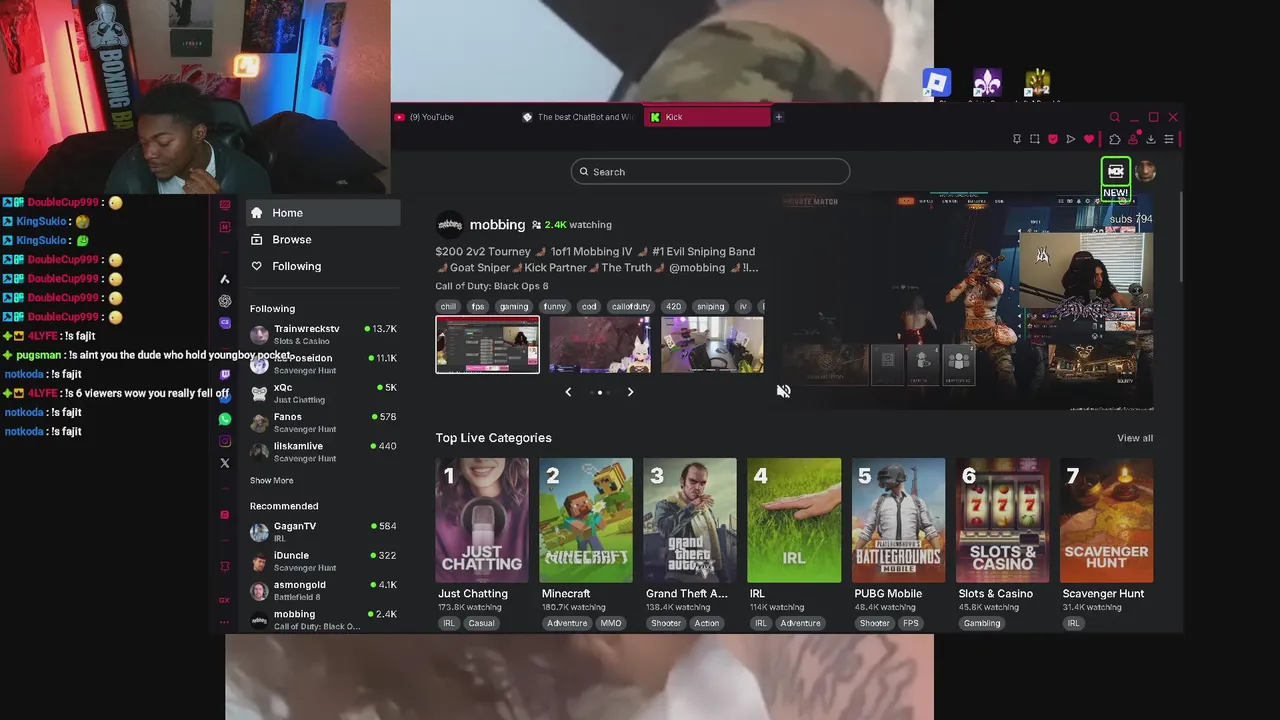
Task: Open the downloads icon in toolbar
Action: [1151, 139]
